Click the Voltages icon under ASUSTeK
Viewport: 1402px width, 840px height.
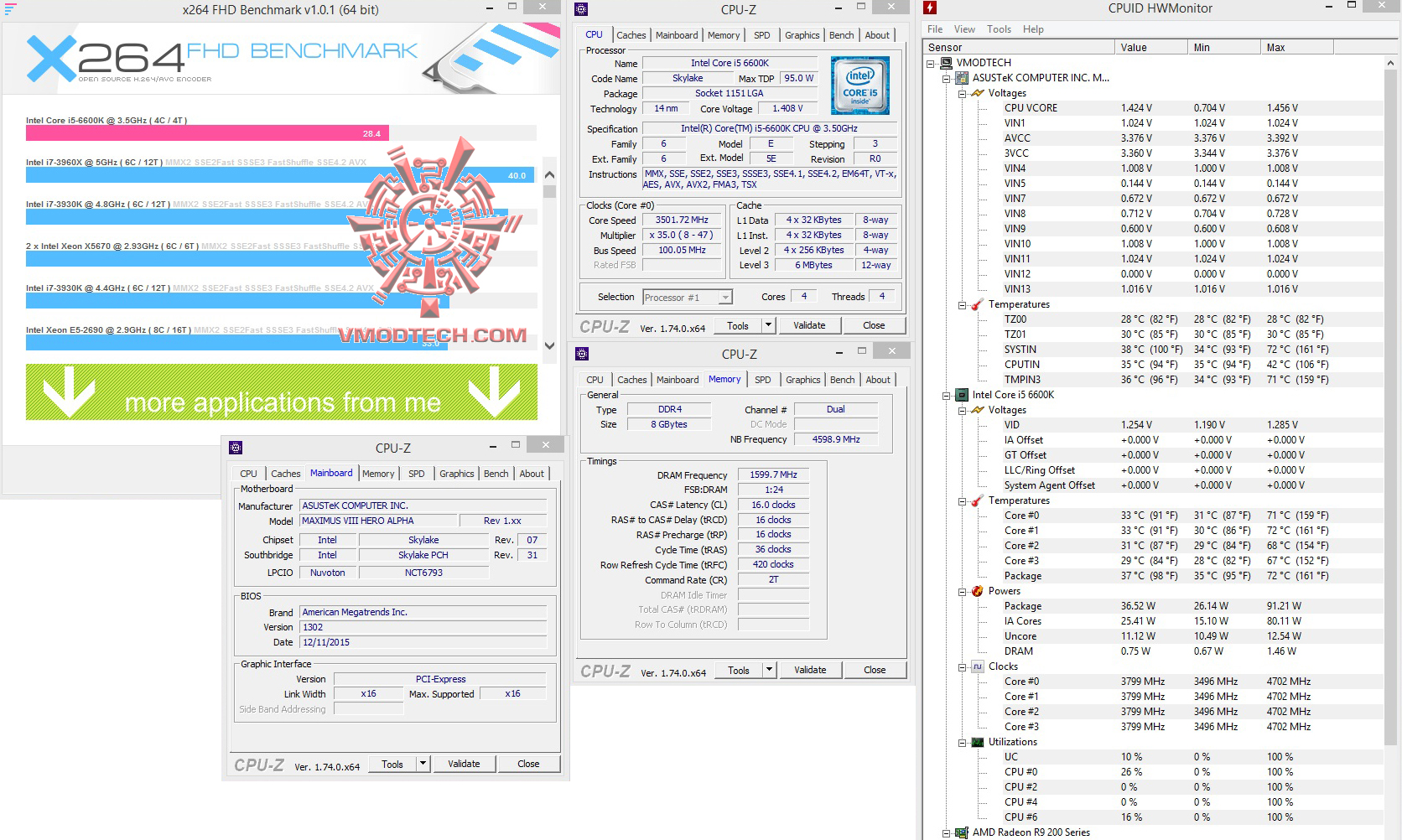pos(978,93)
